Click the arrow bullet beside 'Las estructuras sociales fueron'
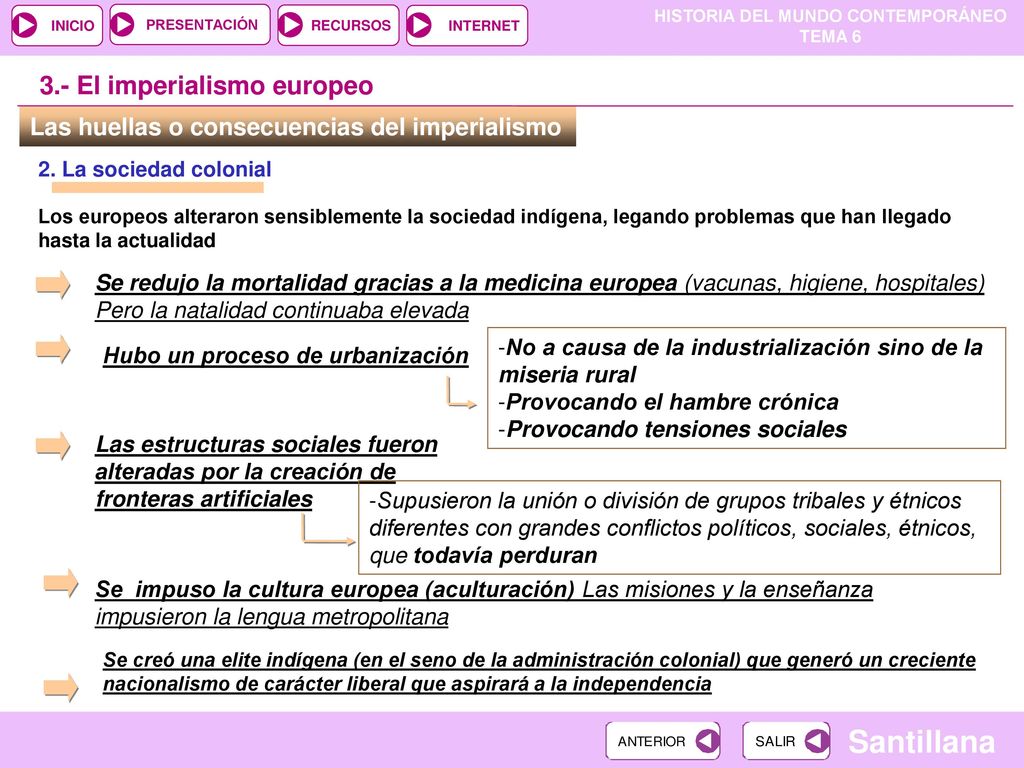1024x768 pixels. (x=53, y=446)
